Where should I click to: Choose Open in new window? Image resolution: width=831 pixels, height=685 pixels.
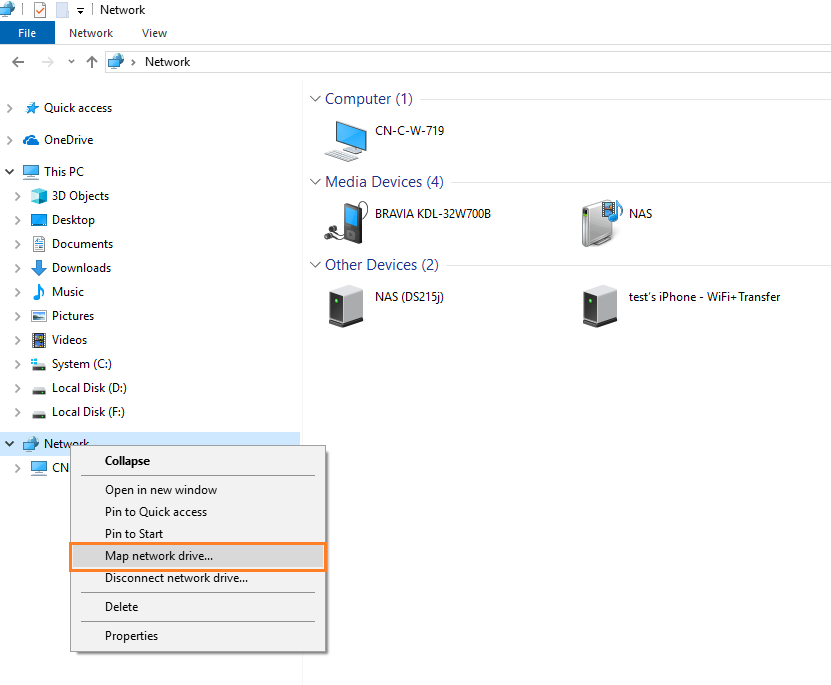[198, 490]
